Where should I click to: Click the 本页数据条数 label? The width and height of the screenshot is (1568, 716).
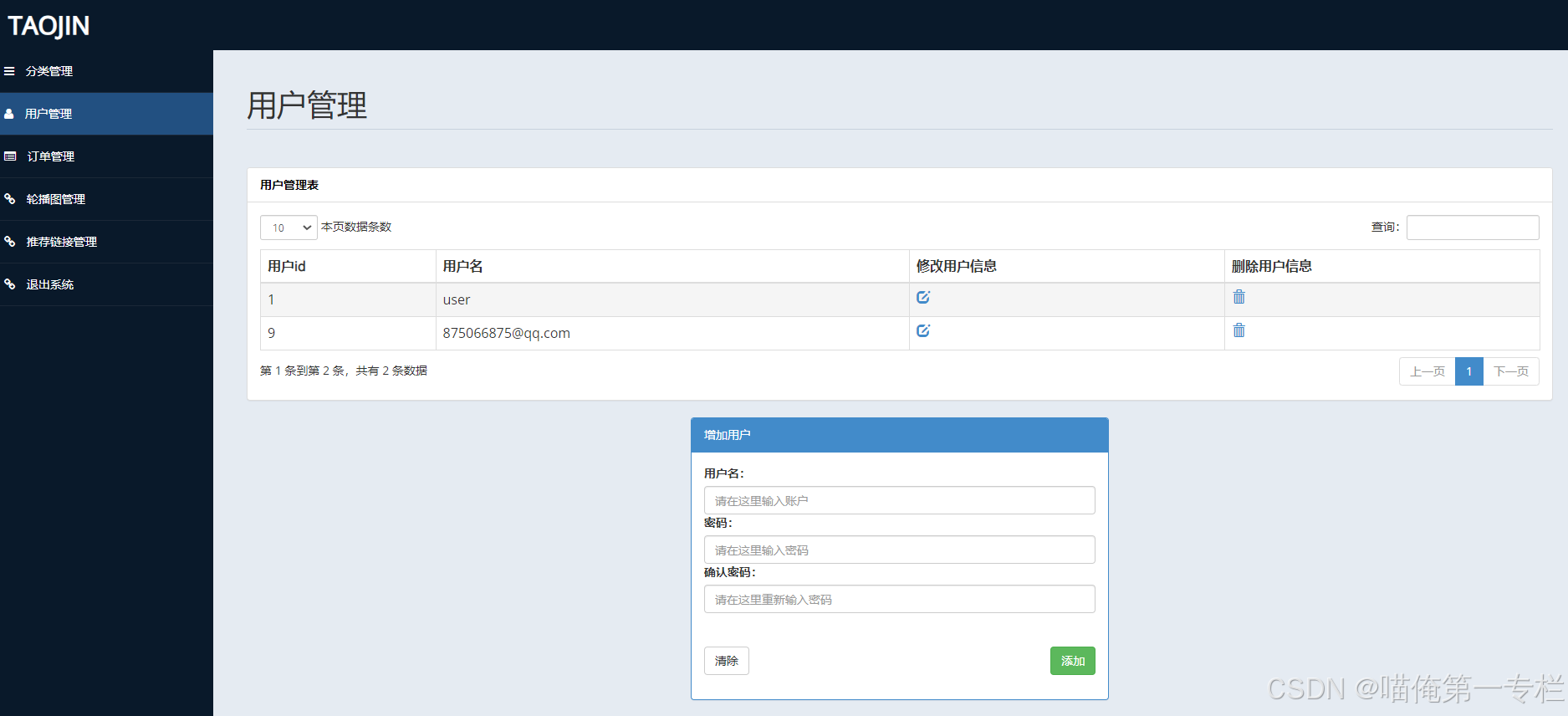pyautogui.click(x=356, y=227)
